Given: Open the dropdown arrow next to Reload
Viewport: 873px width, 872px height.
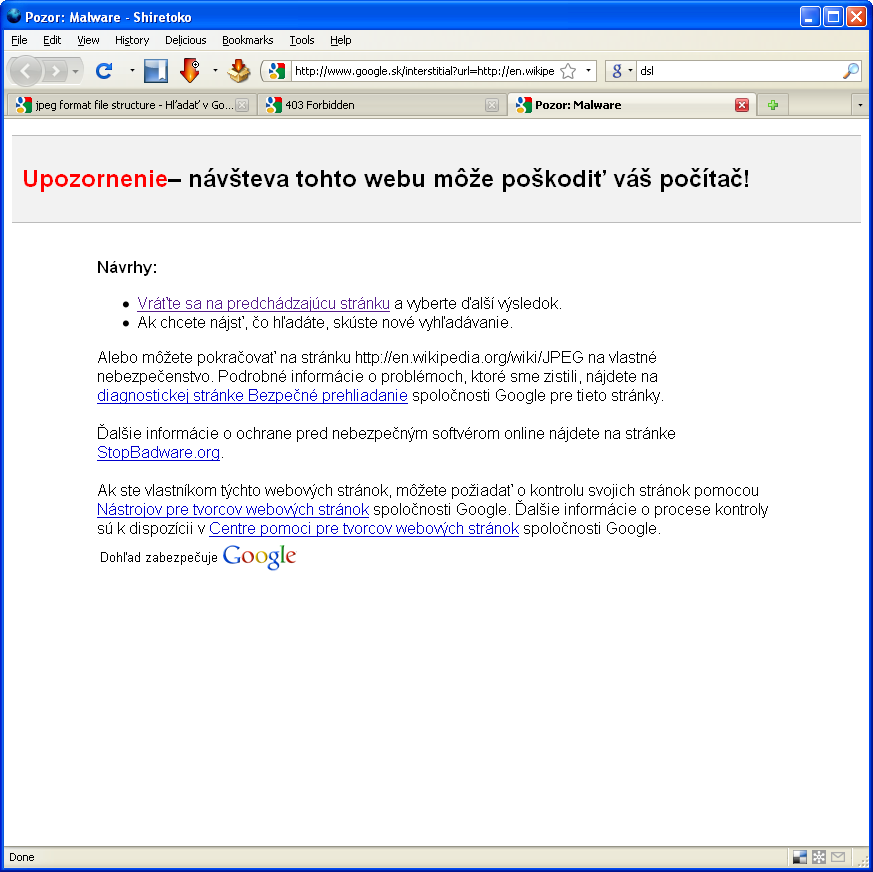Looking at the screenshot, I should pos(132,71).
